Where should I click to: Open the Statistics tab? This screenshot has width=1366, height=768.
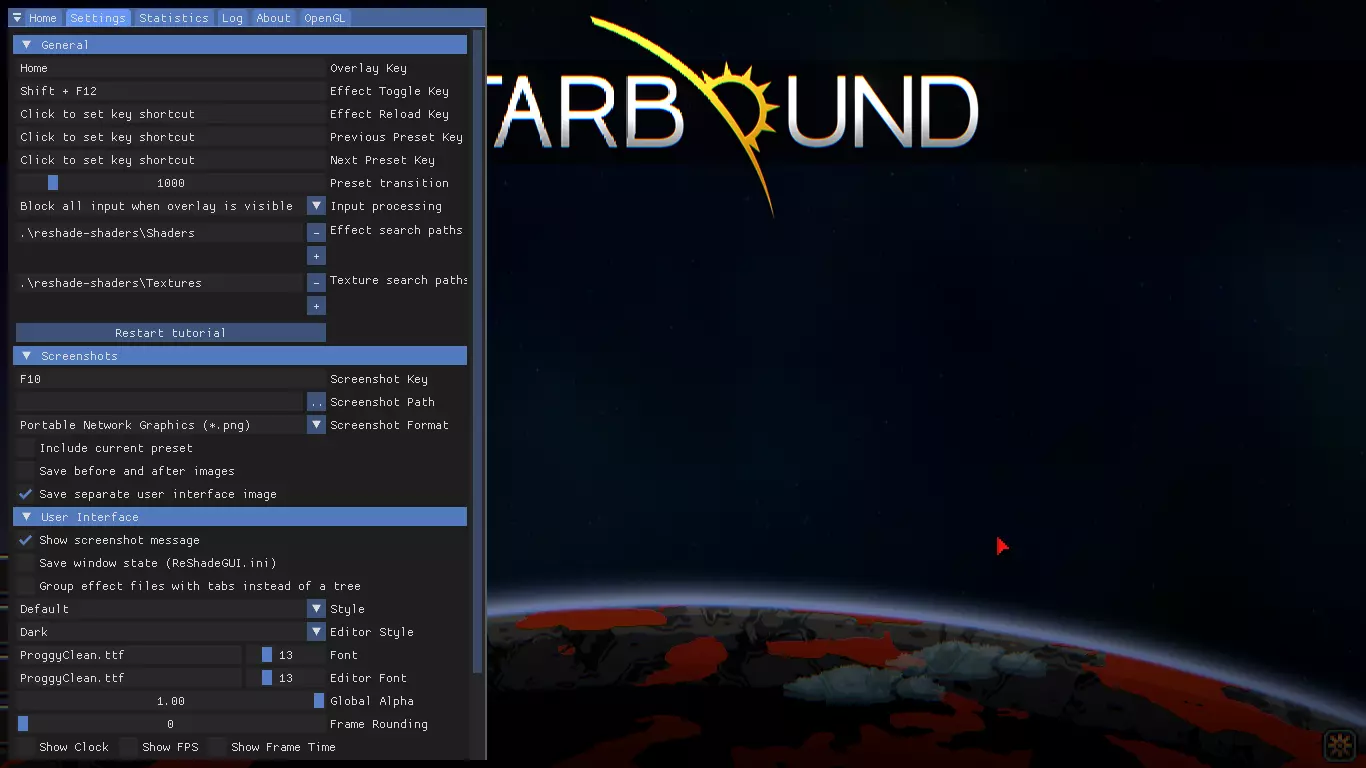(x=174, y=18)
